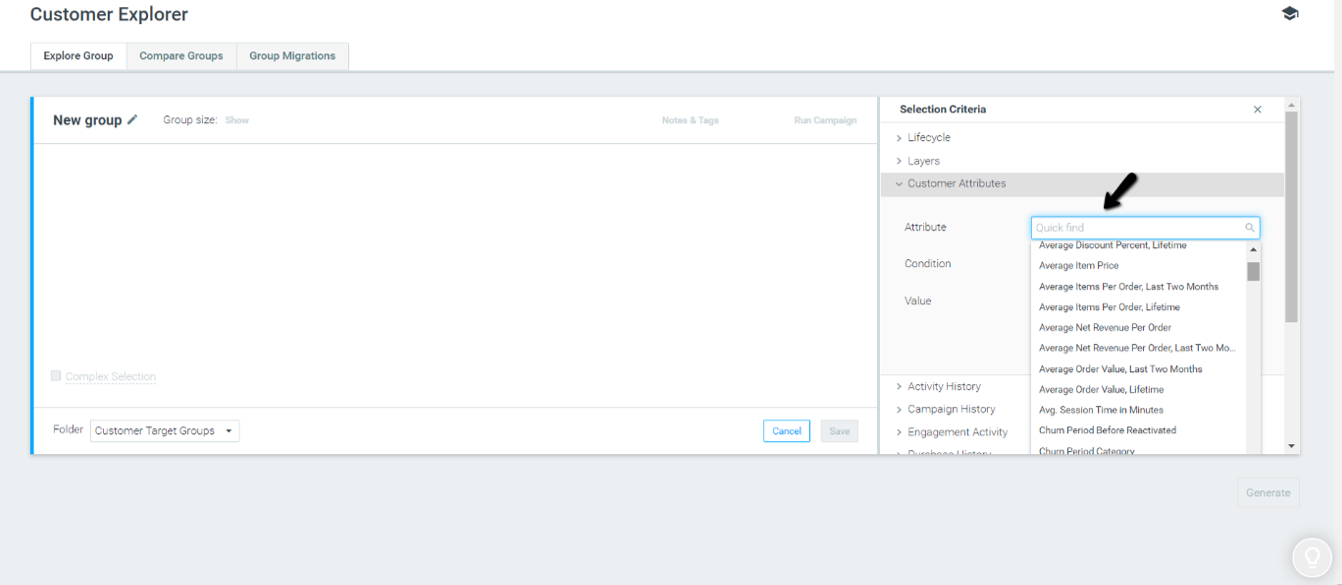Open the Customer Target Groups folder dropdown

[165, 431]
